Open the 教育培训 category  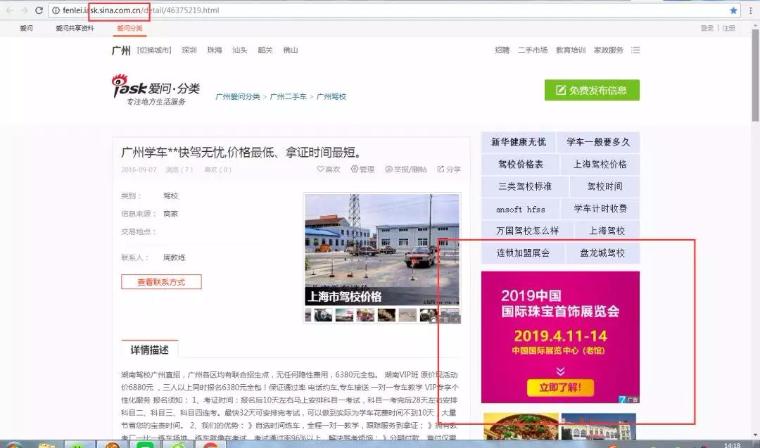click(571, 50)
